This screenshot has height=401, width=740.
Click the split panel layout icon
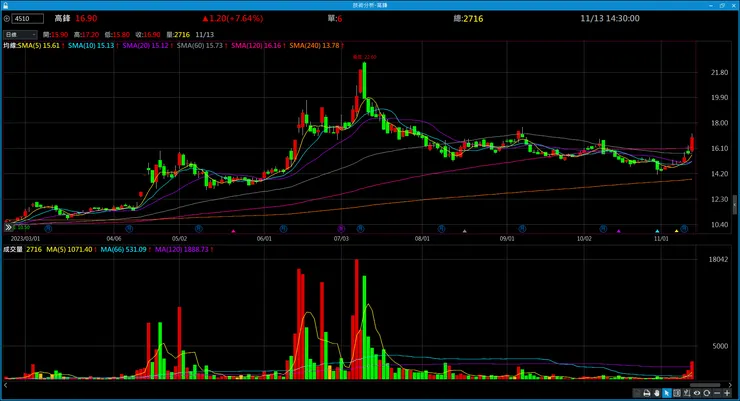(x=677, y=393)
